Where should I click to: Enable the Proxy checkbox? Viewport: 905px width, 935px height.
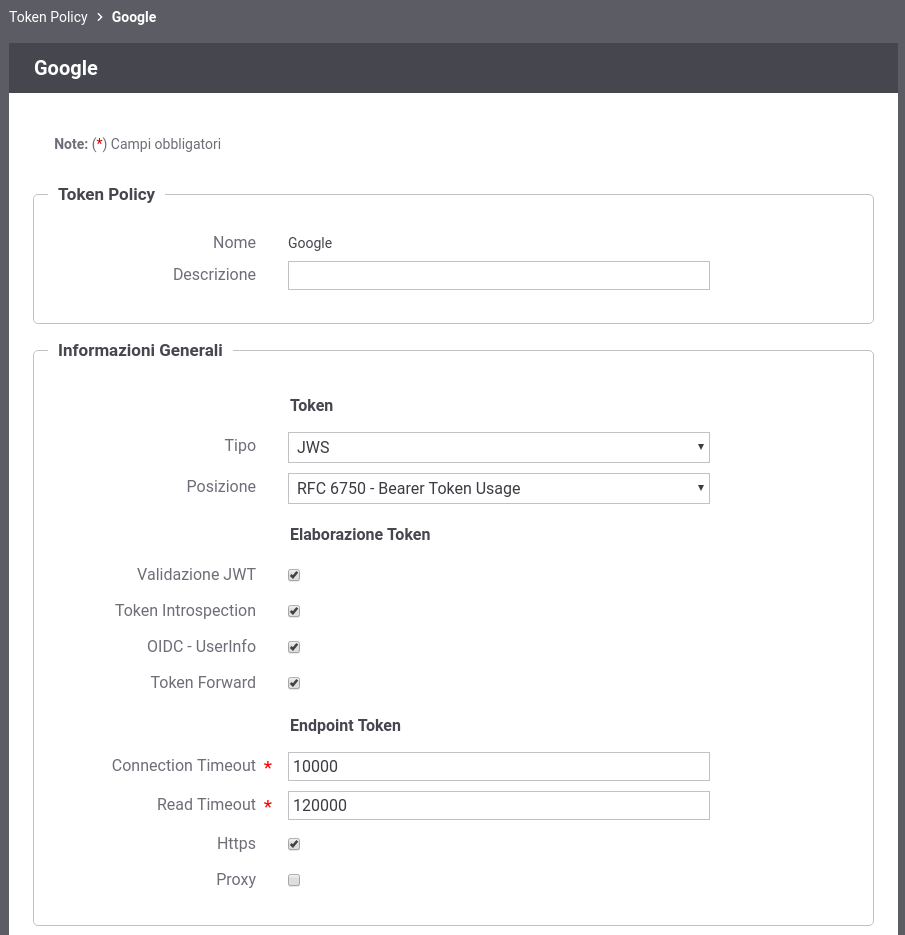pos(294,880)
